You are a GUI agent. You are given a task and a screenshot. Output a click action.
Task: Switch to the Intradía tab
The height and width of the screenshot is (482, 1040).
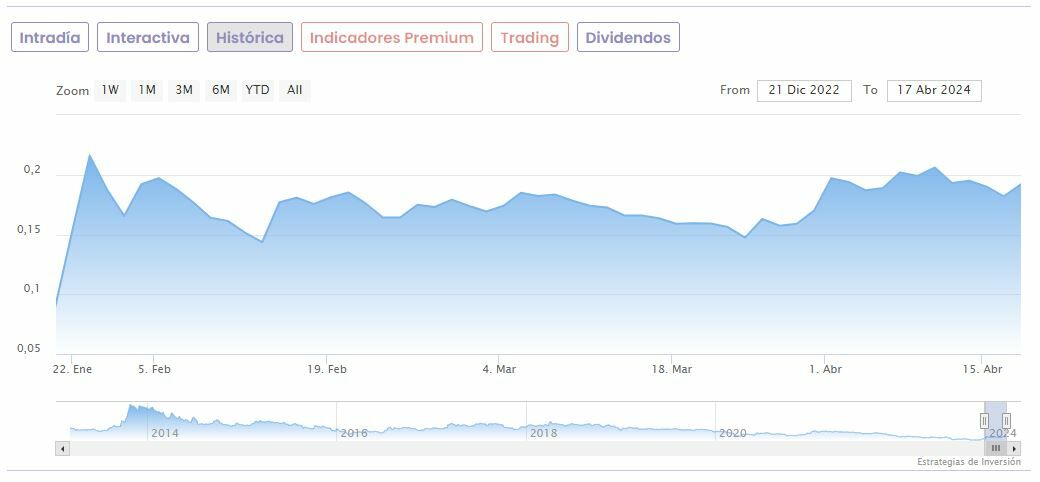(50, 38)
